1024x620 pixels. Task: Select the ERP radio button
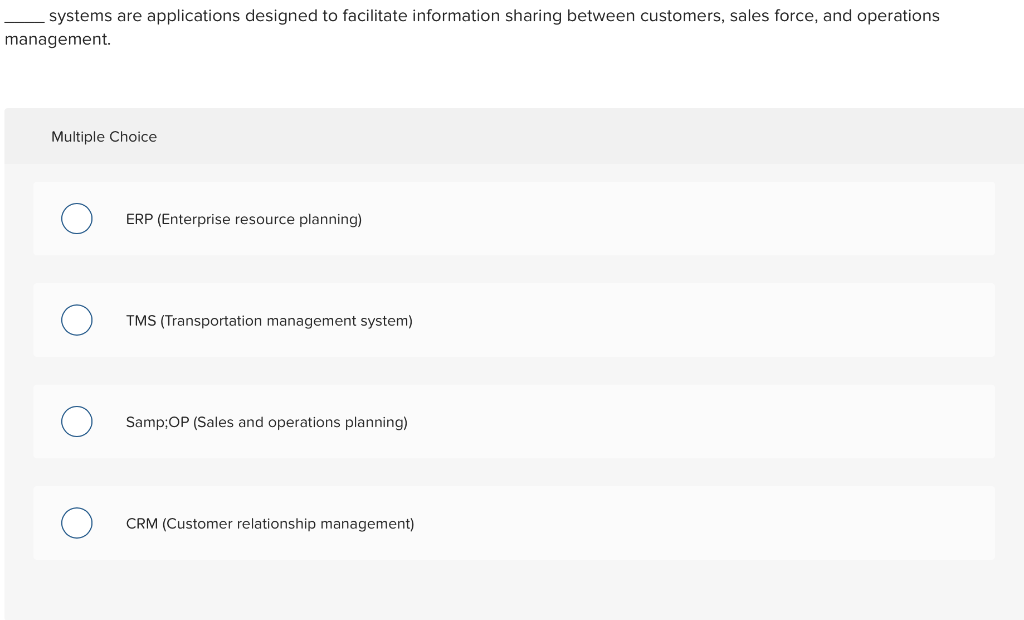click(x=77, y=218)
